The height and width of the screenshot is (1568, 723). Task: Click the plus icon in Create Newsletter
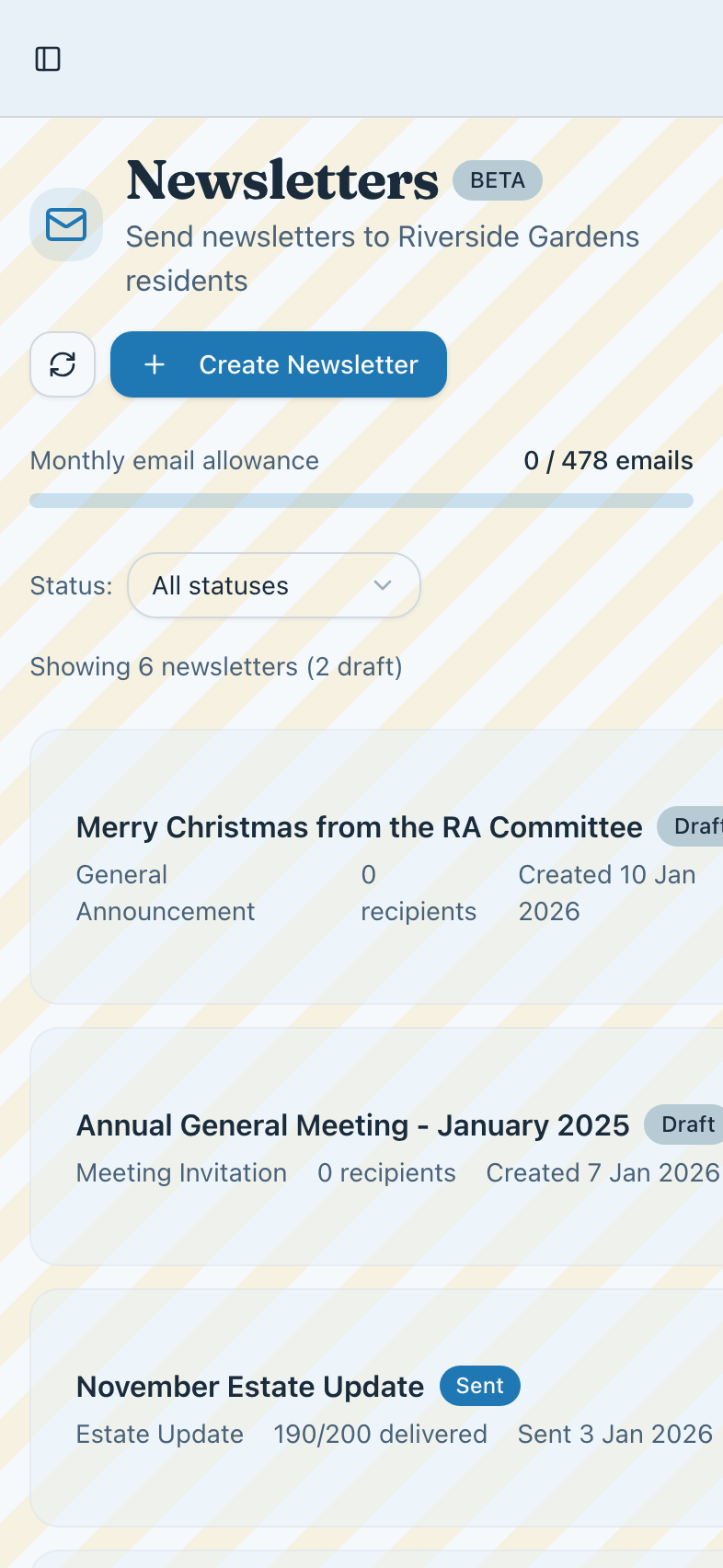pyautogui.click(x=155, y=364)
